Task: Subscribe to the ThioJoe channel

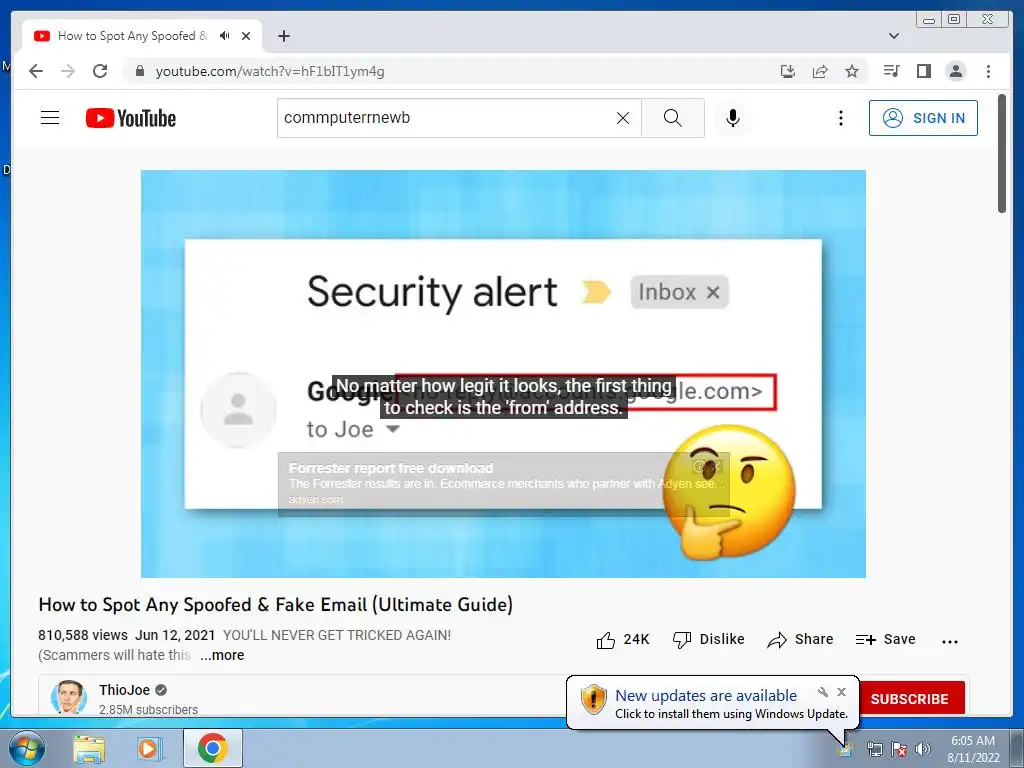Action: point(911,699)
